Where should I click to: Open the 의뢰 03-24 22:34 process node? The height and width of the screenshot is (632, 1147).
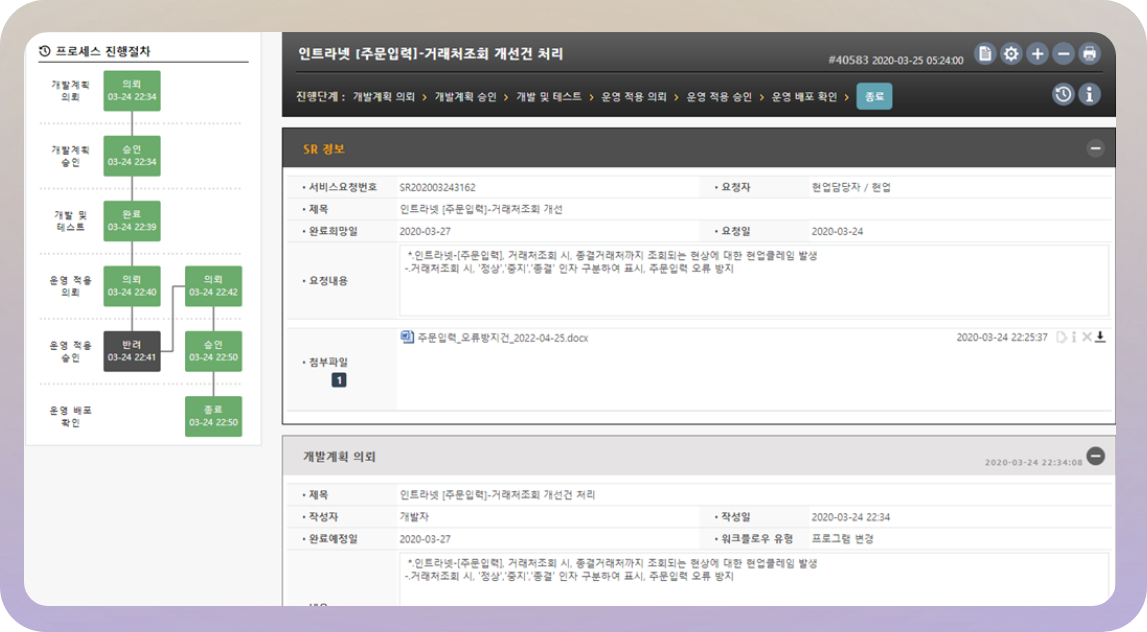pyautogui.click(x=132, y=91)
